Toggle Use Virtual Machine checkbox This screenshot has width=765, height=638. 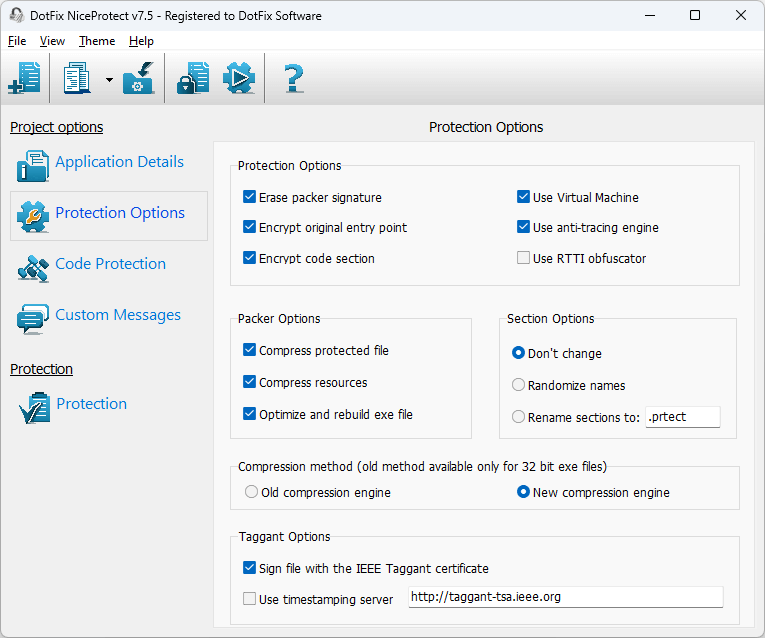click(x=523, y=197)
